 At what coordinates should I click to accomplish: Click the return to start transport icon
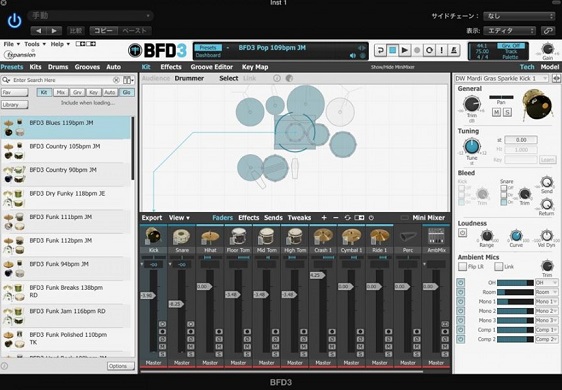click(380, 51)
